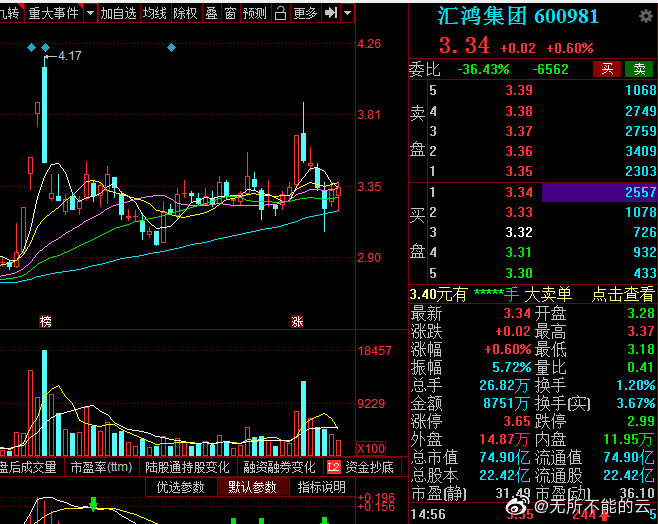Screen dimensions: 658x524
Task: Click the jump-to-end arrow in the chart toolbar
Action: click(x=331, y=13)
